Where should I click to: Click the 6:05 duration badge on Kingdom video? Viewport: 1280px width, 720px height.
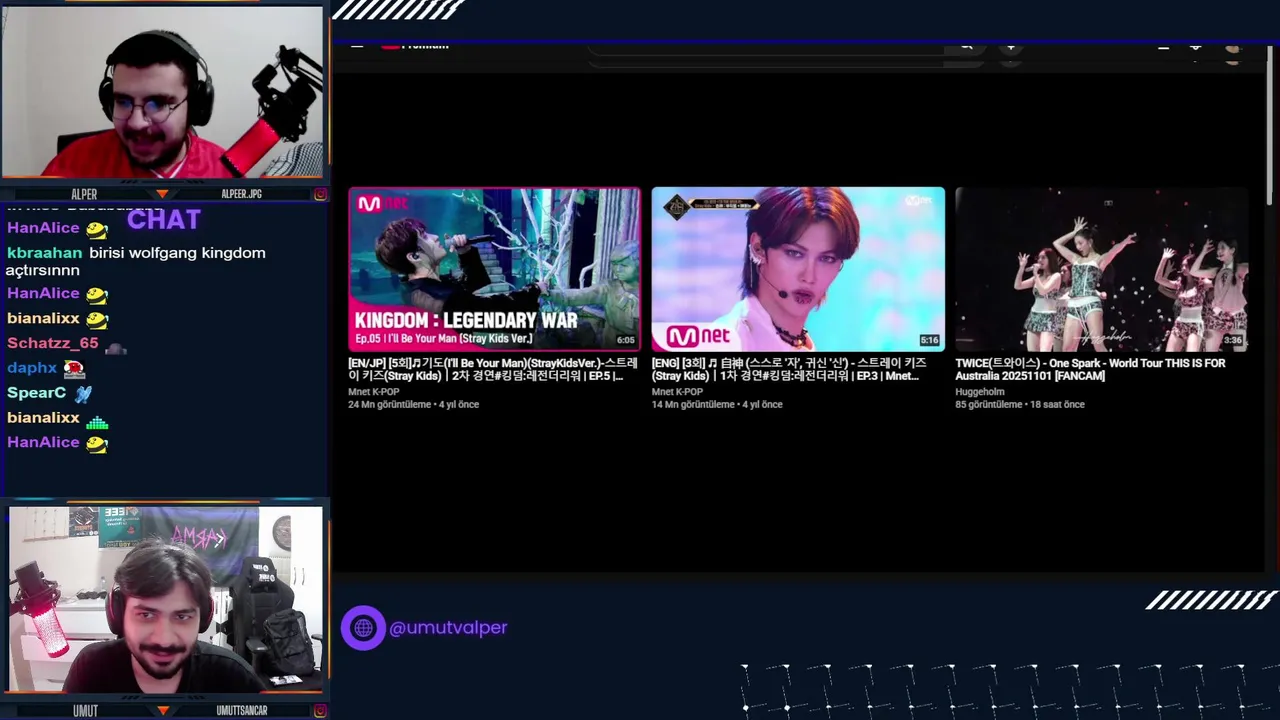[x=625, y=340]
